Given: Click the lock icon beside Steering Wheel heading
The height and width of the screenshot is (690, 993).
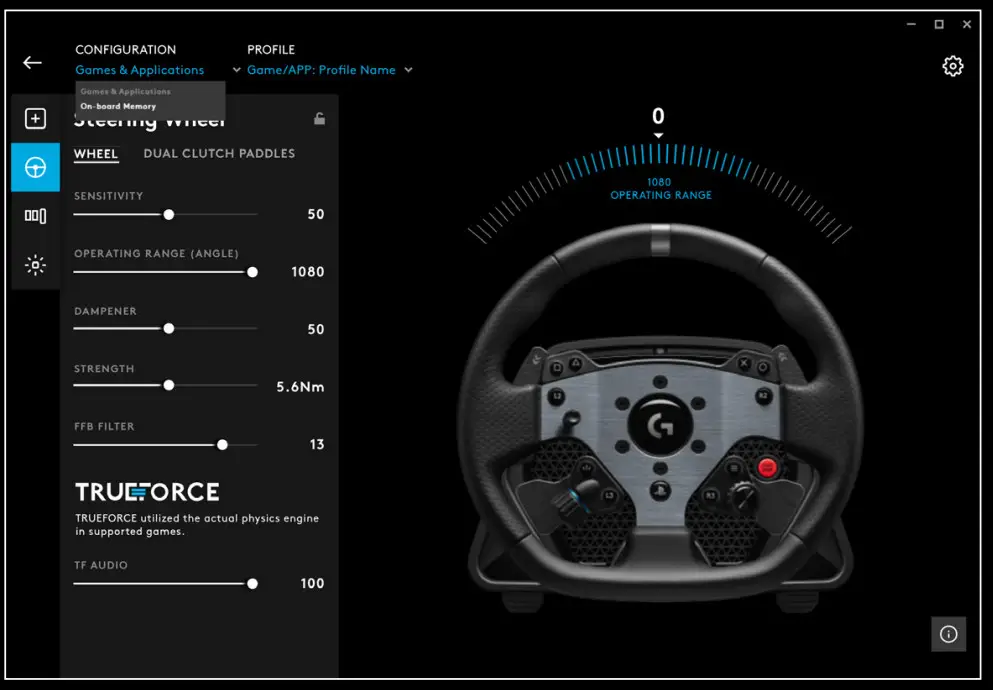Looking at the screenshot, I should [x=319, y=117].
